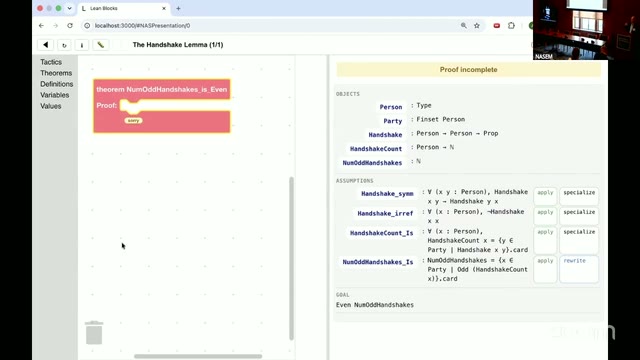Open the info icon in app toolbar
640x360 pixels.
tap(82, 45)
